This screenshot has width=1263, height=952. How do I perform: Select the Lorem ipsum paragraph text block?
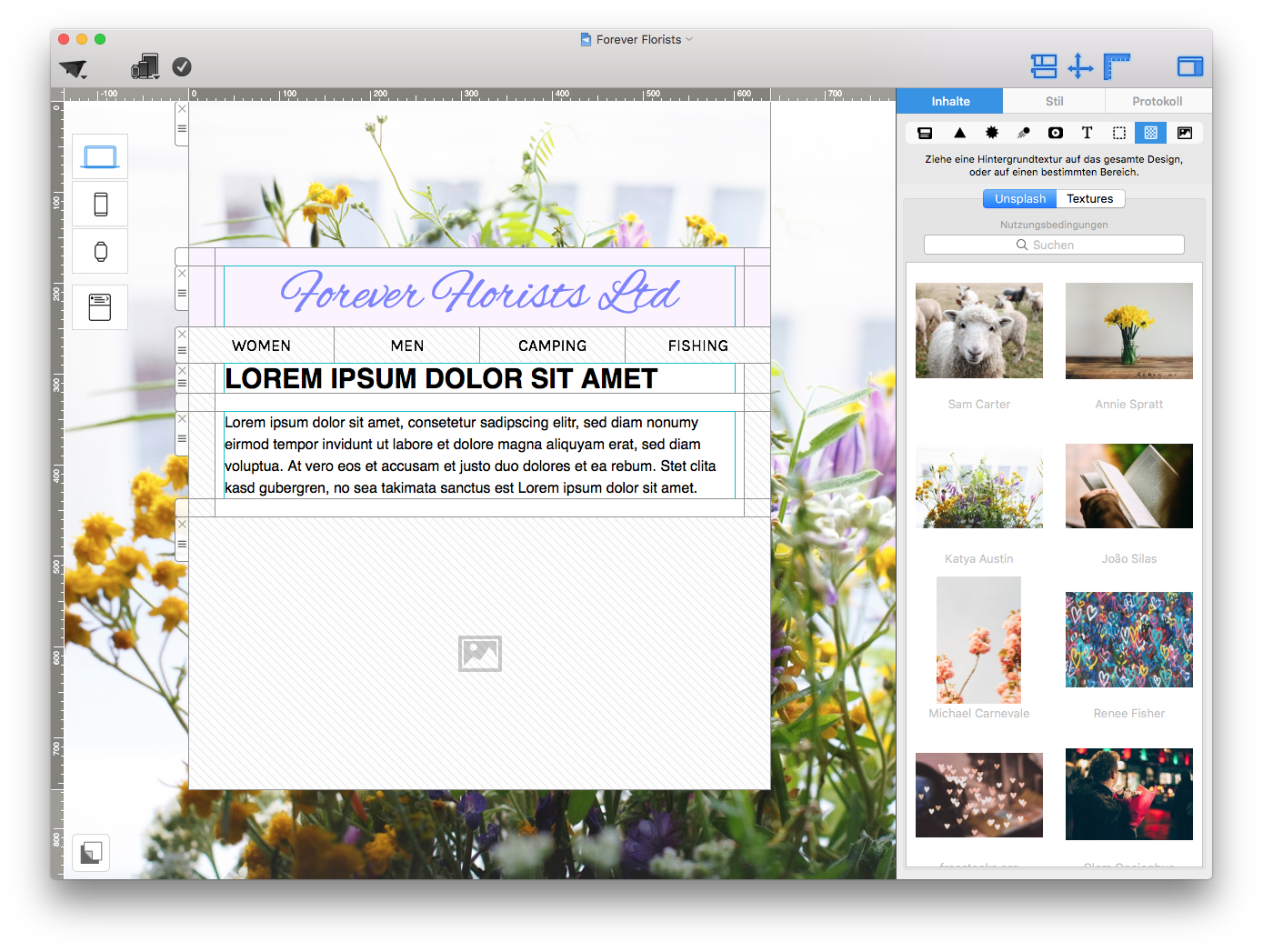pos(479,455)
